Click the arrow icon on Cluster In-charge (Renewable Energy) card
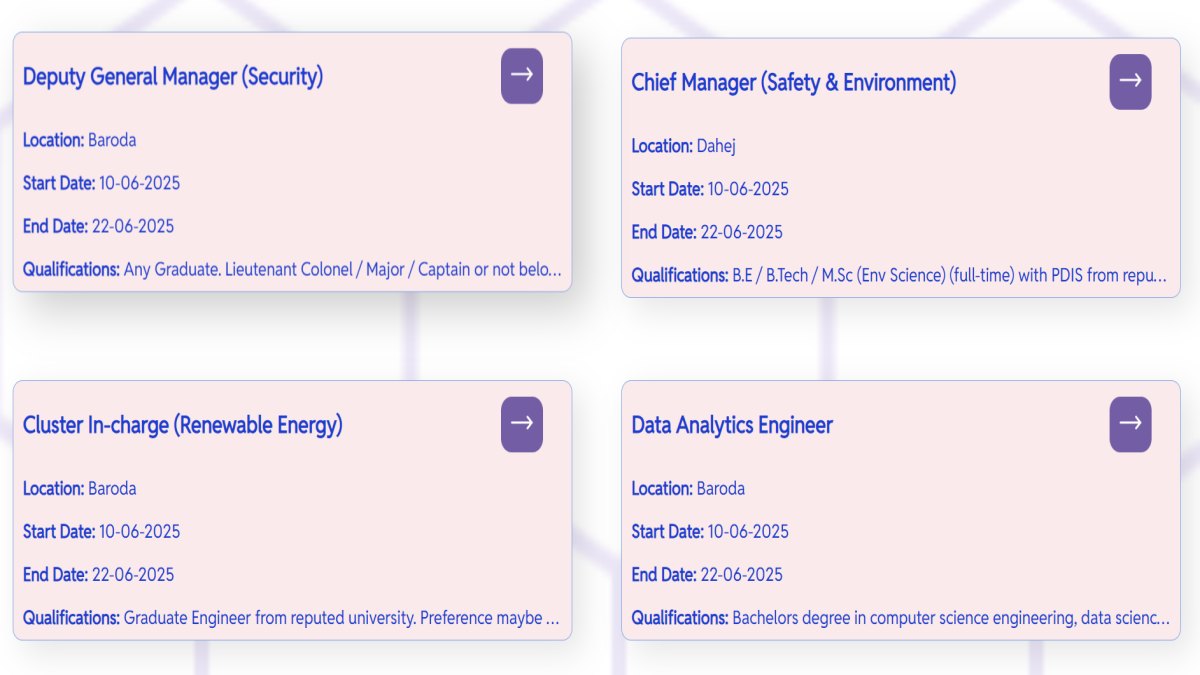This screenshot has height=675, width=1200. click(521, 424)
